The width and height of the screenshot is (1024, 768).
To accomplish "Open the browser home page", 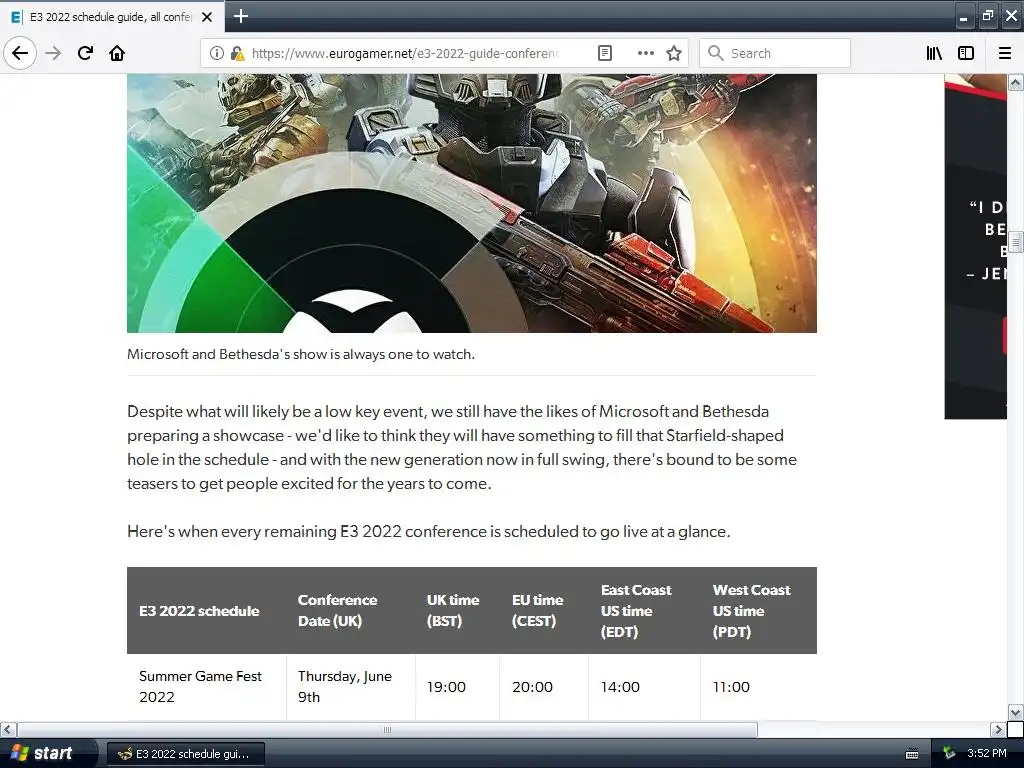I will [x=117, y=53].
